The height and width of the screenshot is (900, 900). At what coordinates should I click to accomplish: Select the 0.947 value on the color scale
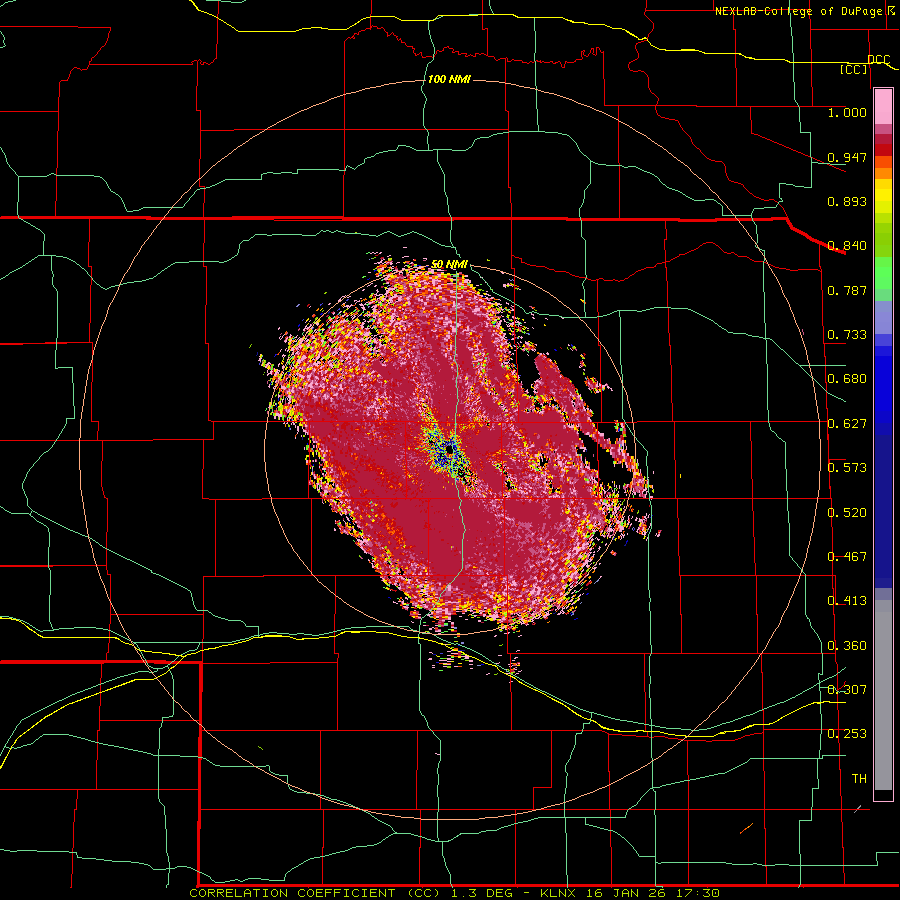pos(847,157)
